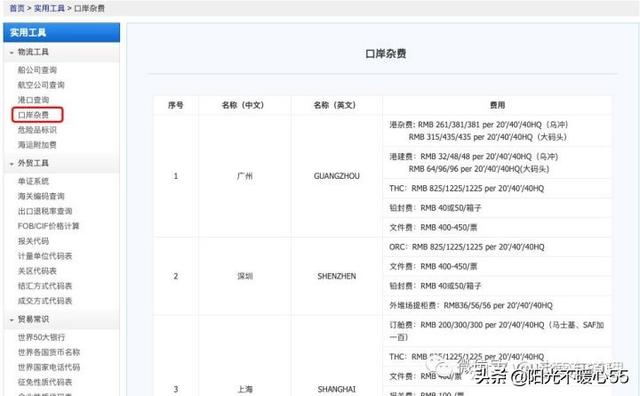Open 海运附加费 in sidebar
The image size is (640, 396).
click(x=37, y=145)
